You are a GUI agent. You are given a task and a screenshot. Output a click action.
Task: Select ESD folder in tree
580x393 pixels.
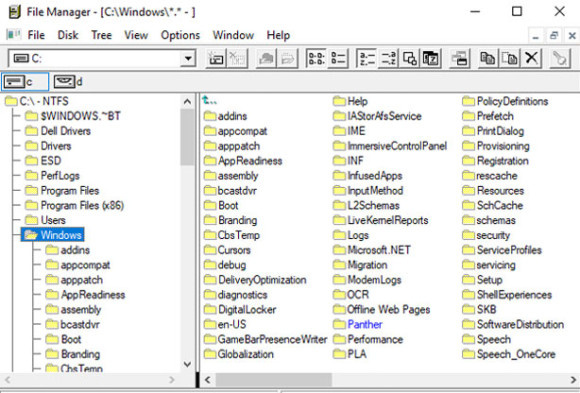pos(43,161)
